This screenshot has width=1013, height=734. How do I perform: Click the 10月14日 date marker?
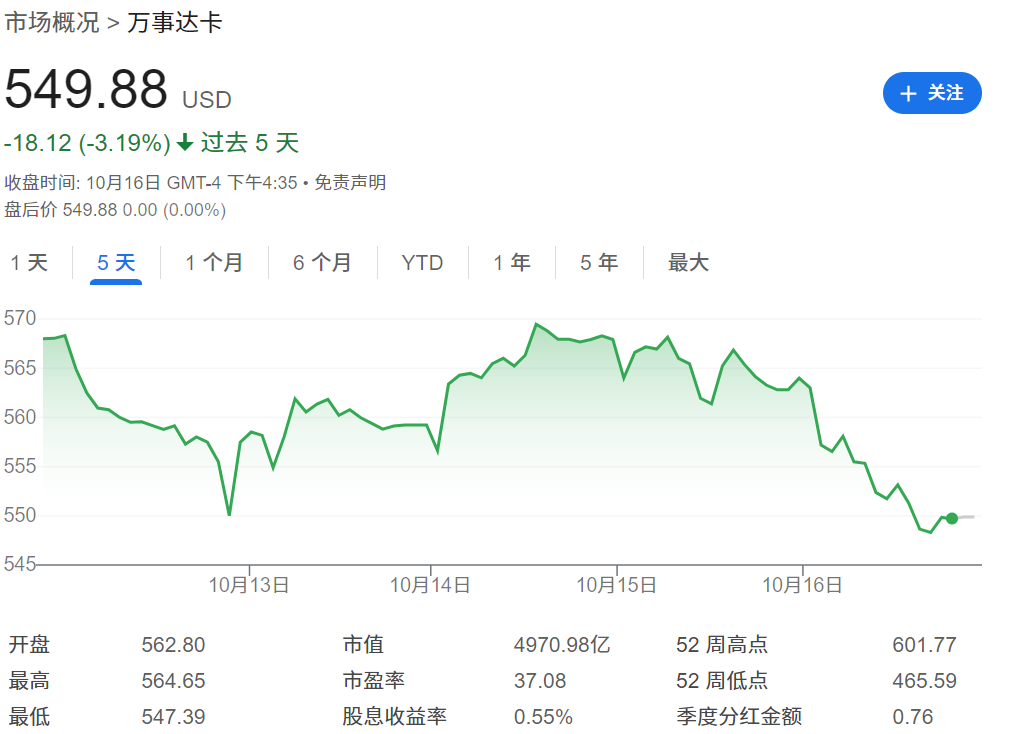(430, 585)
